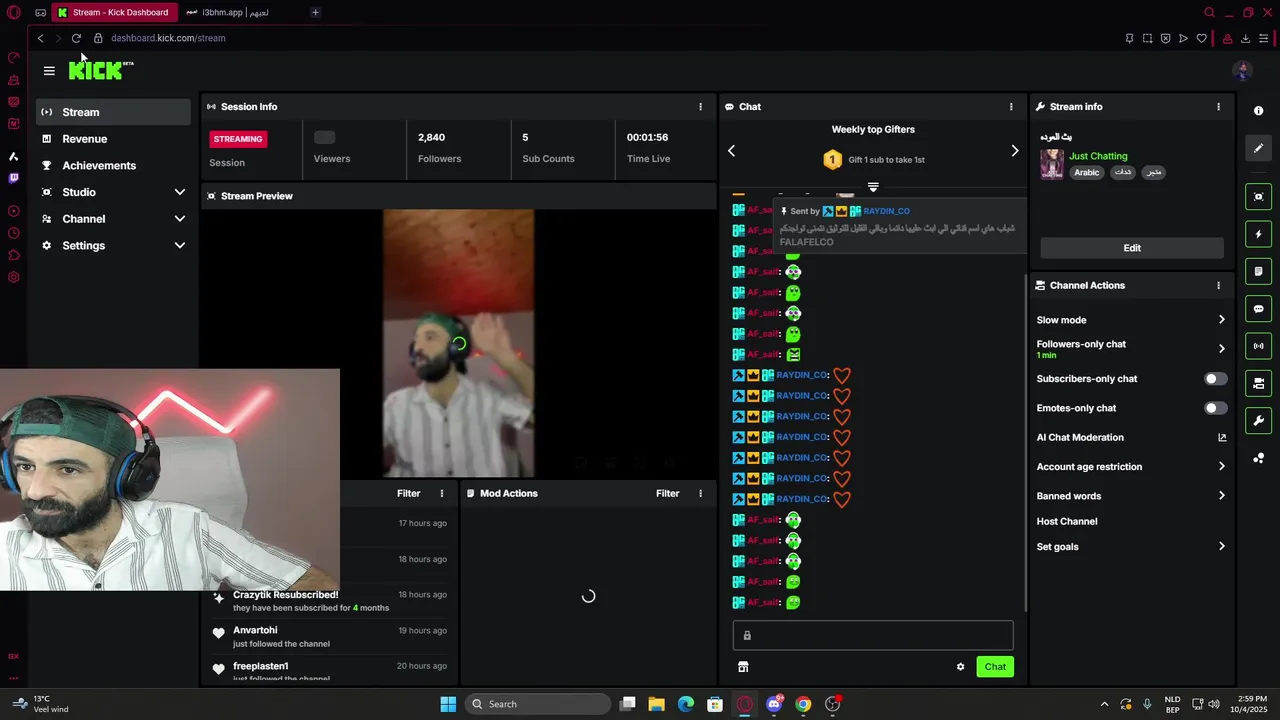The height and width of the screenshot is (720, 1280).
Task: Show previous top gifters slide
Action: click(x=731, y=151)
